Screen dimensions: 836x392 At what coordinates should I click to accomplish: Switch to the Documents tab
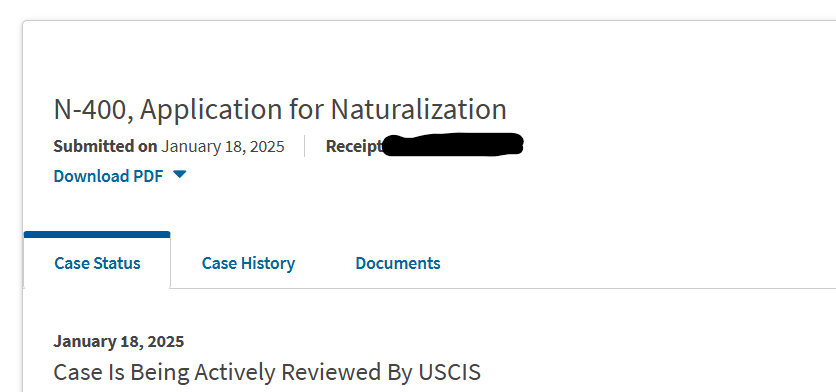[398, 263]
